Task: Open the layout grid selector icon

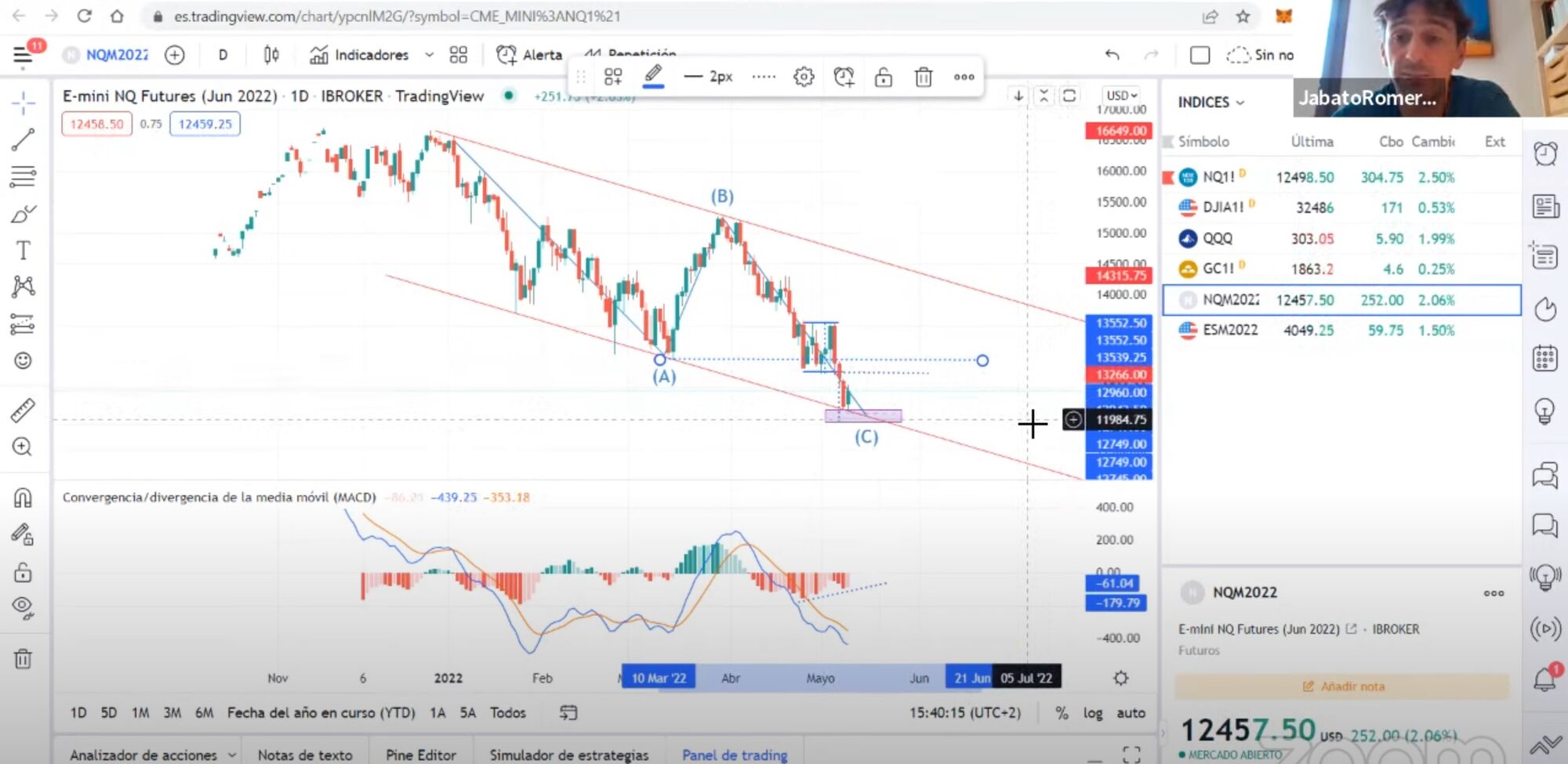Action: [459, 55]
